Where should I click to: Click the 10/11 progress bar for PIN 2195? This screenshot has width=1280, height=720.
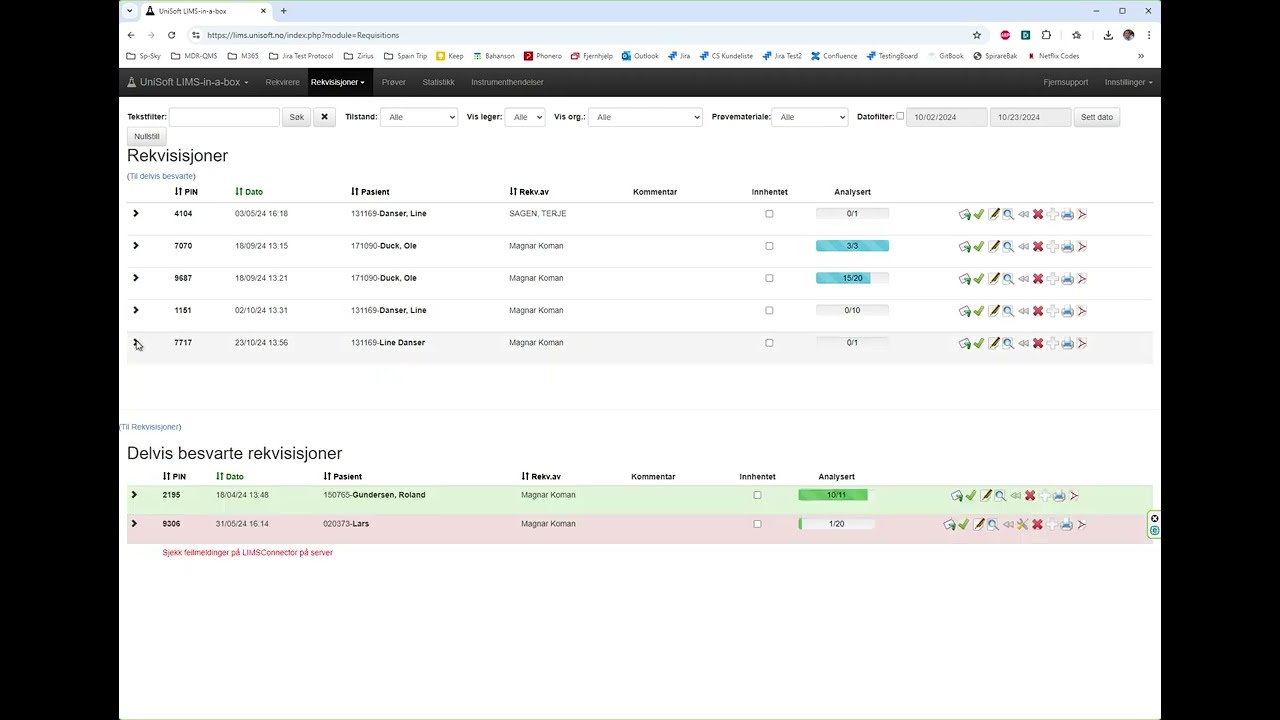click(x=836, y=495)
